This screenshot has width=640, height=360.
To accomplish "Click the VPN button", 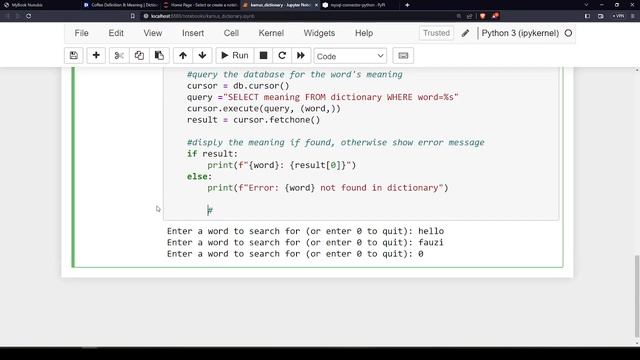I will [x=618, y=16].
